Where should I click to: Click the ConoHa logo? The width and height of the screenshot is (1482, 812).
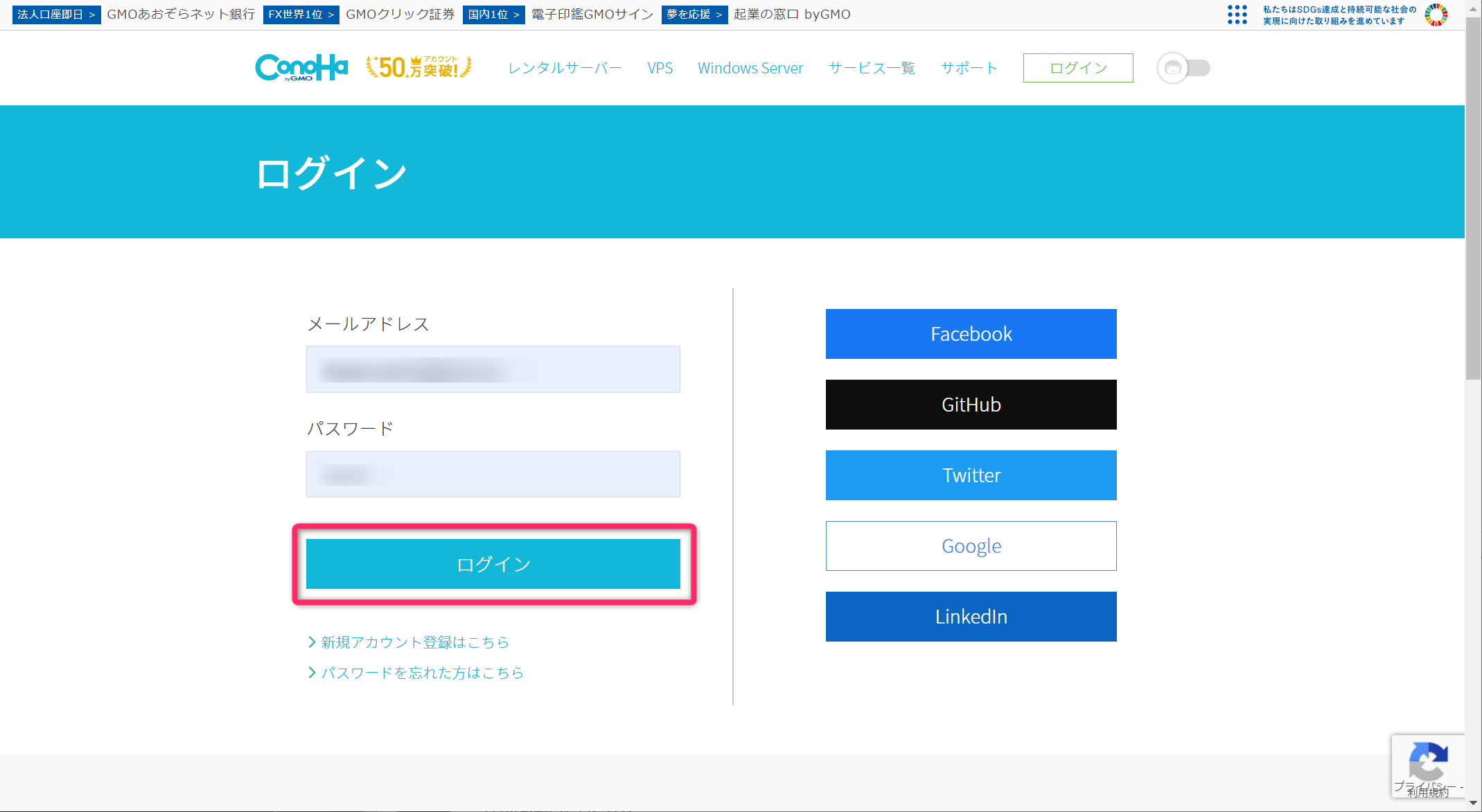tap(301, 68)
